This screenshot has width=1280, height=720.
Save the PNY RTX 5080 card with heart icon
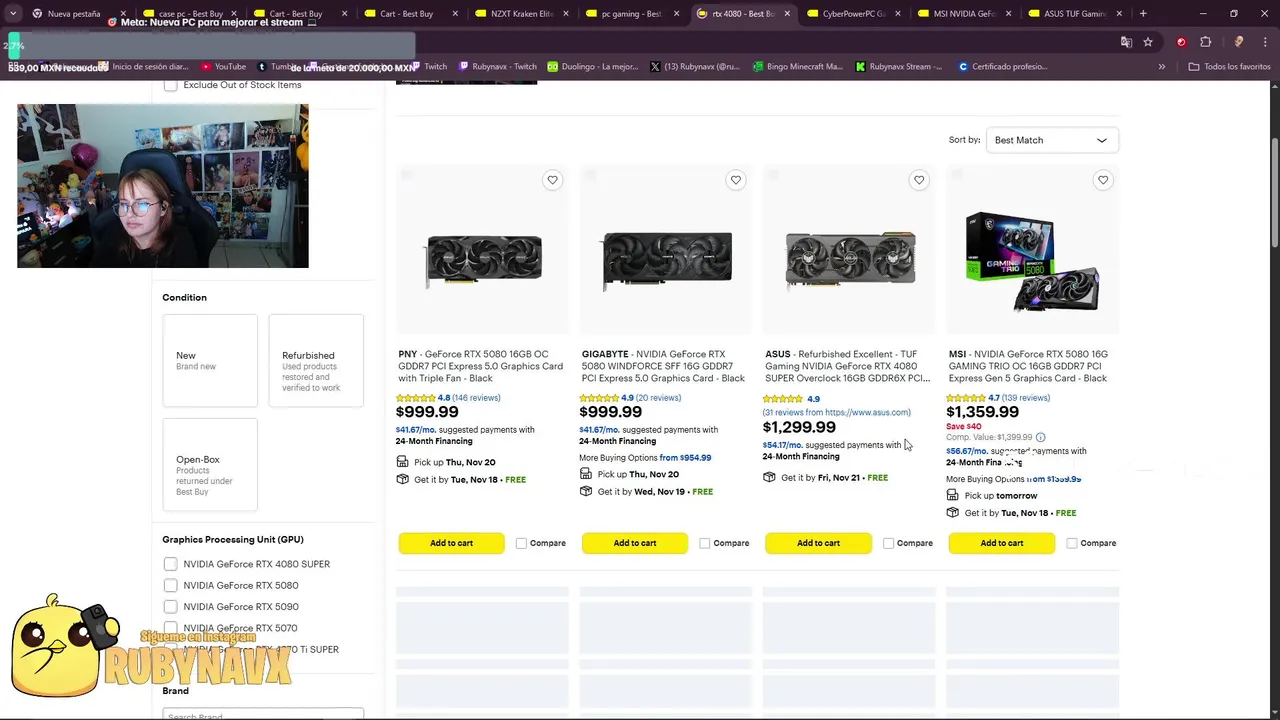(x=552, y=180)
